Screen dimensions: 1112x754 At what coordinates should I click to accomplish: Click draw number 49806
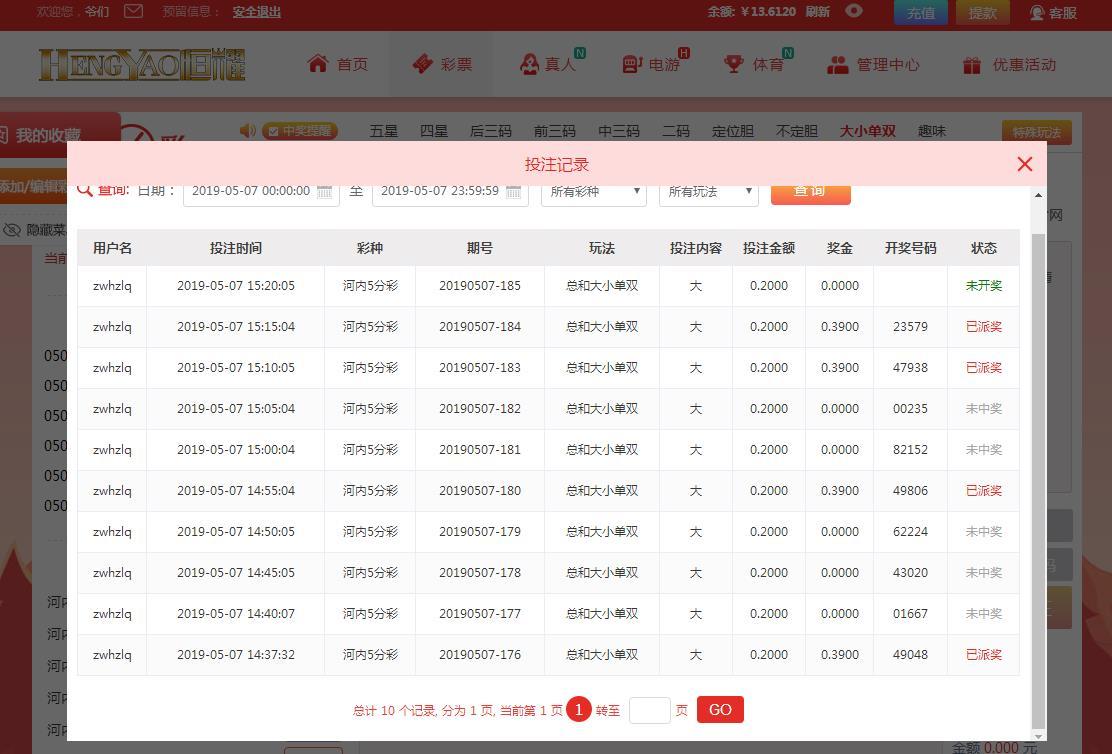click(910, 491)
